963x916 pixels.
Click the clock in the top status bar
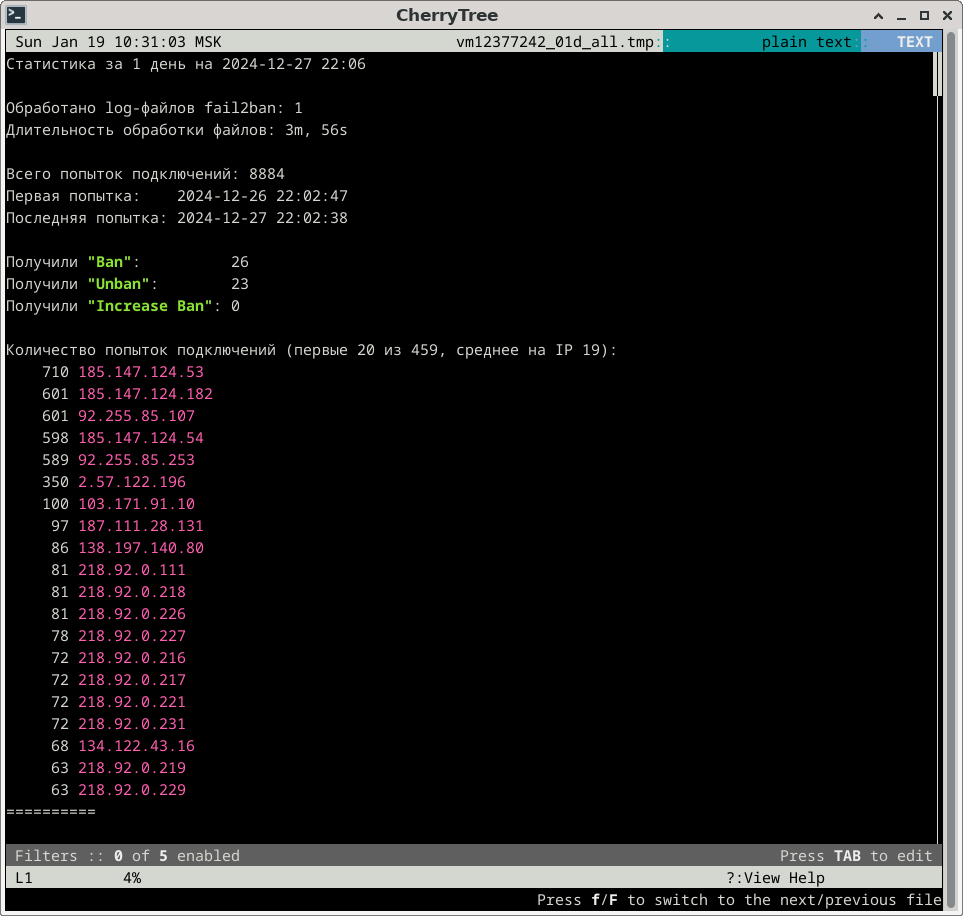[x=118, y=42]
